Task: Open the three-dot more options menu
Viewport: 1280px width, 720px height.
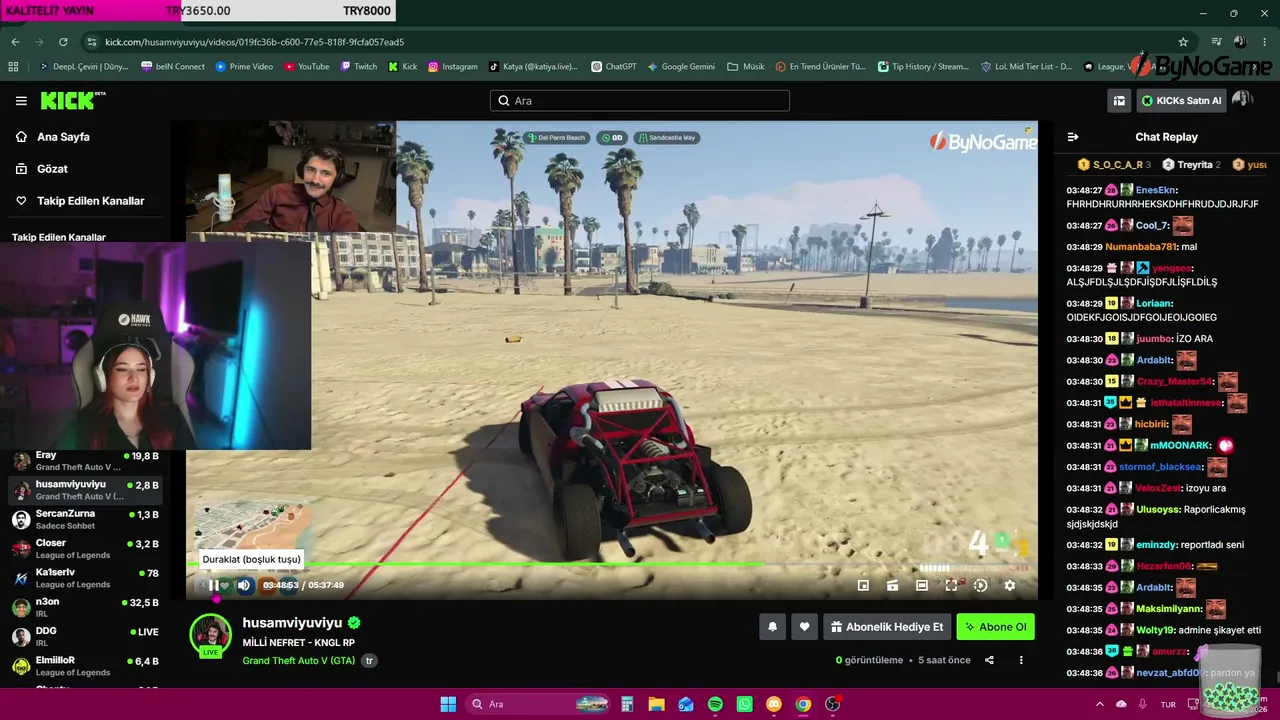Action: [x=1021, y=660]
